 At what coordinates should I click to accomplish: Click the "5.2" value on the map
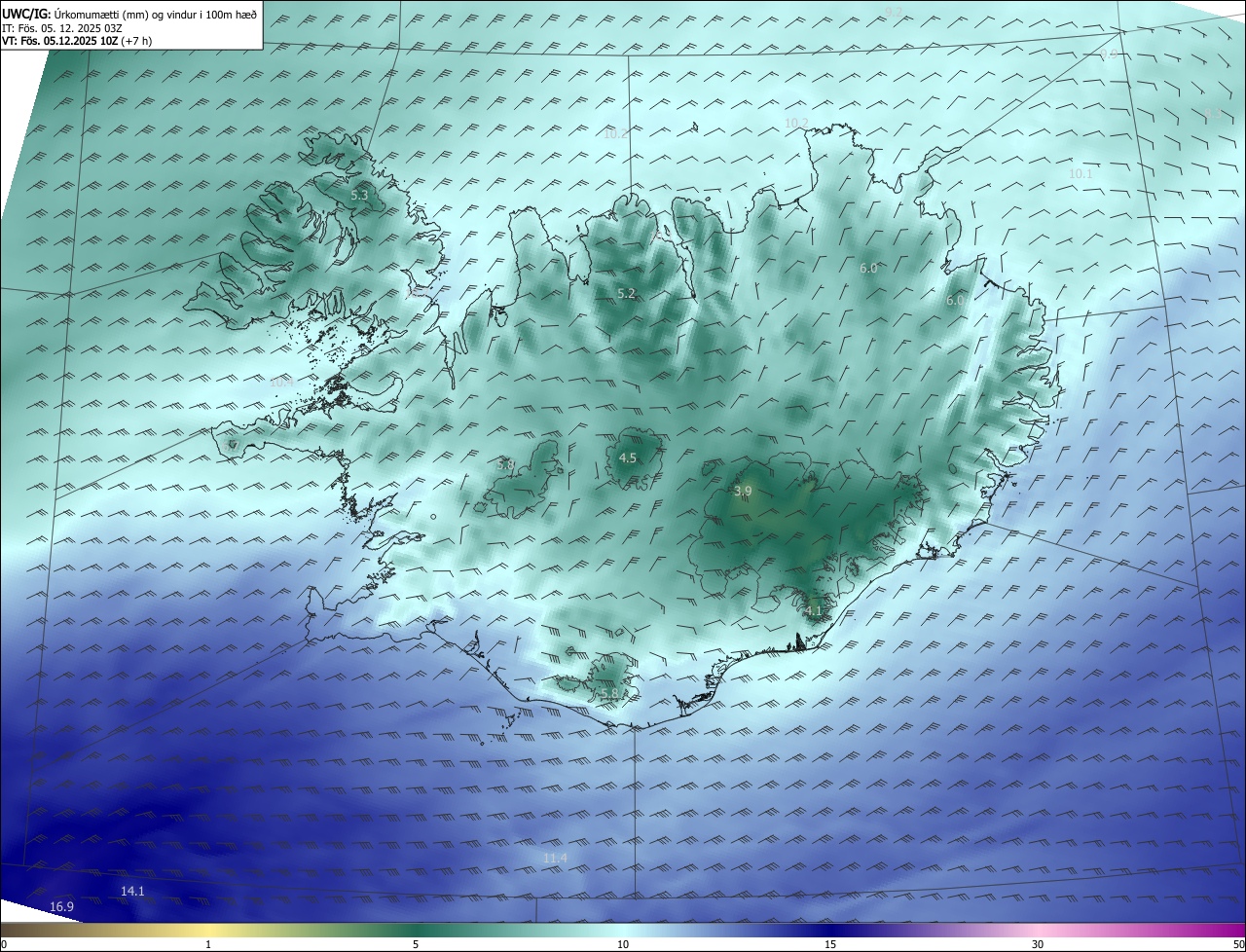[x=626, y=293]
